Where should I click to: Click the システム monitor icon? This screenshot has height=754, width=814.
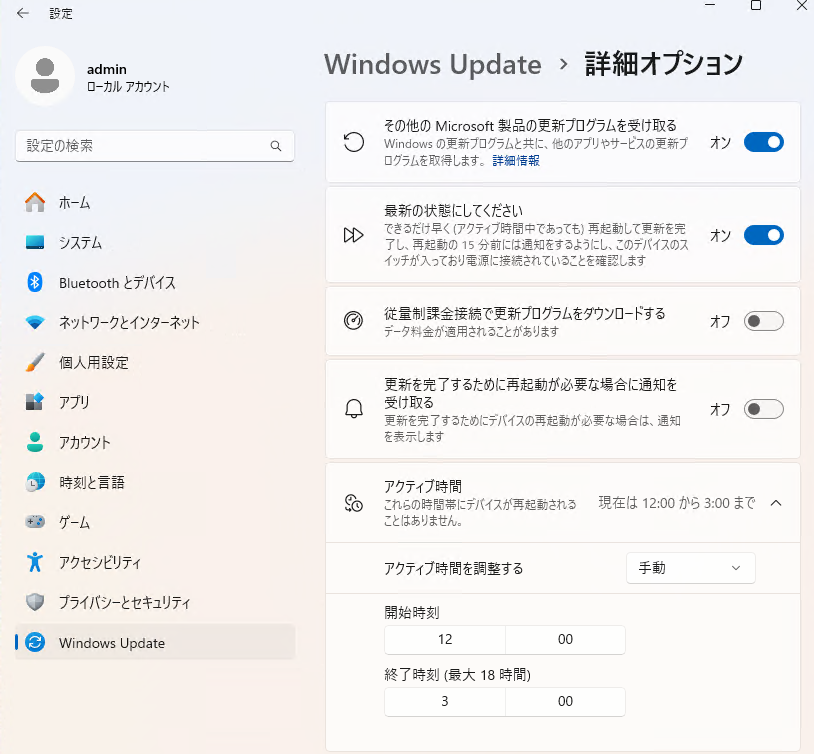(35, 242)
